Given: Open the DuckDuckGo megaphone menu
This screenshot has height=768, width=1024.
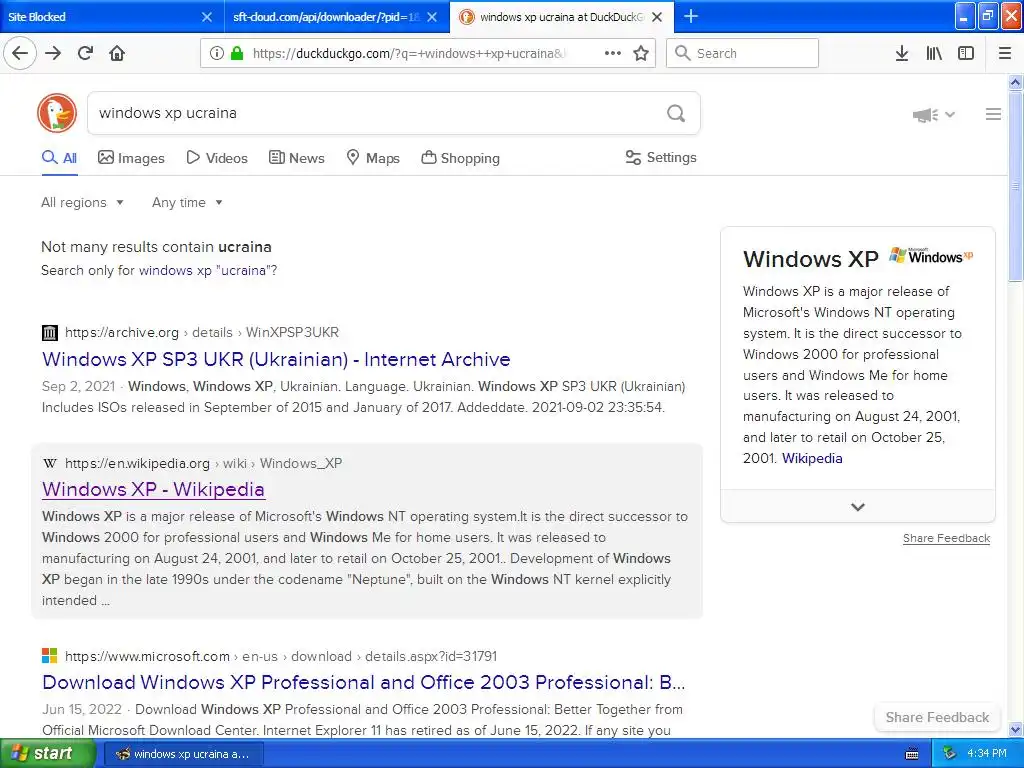Looking at the screenshot, I should (x=933, y=115).
